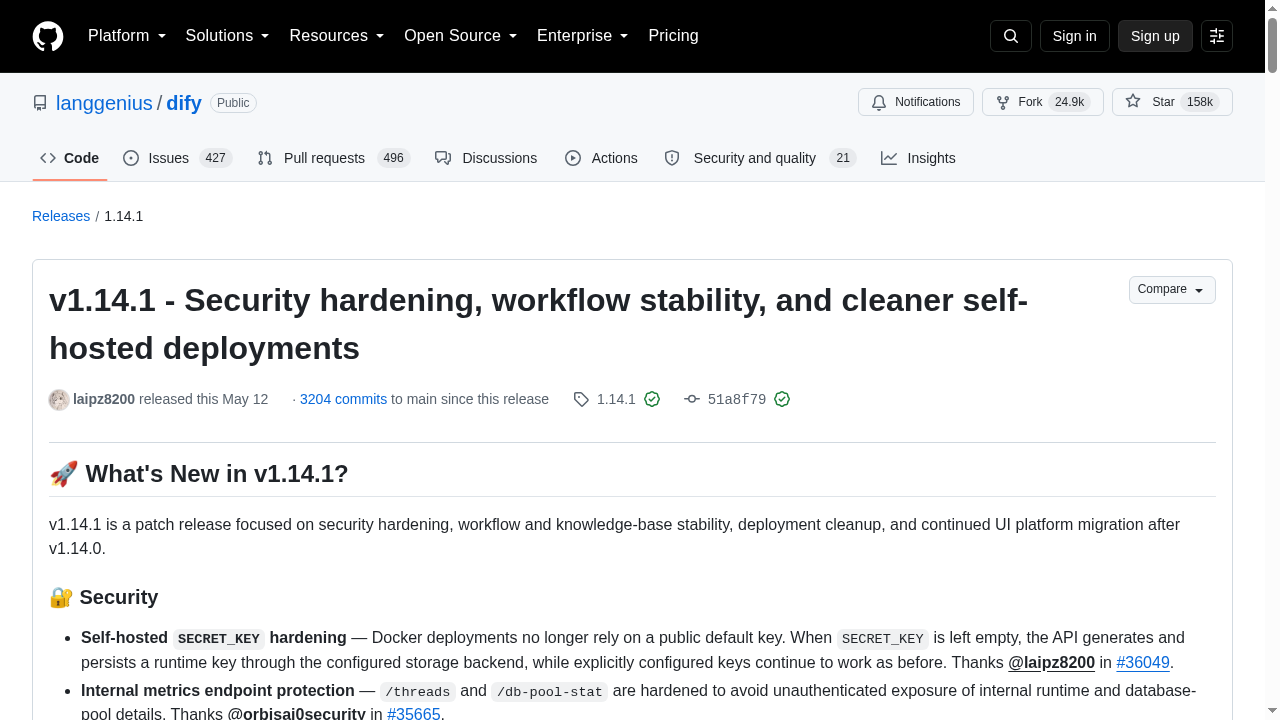Open laipz8200 author profile link
The height and width of the screenshot is (720, 1280).
click(x=104, y=399)
